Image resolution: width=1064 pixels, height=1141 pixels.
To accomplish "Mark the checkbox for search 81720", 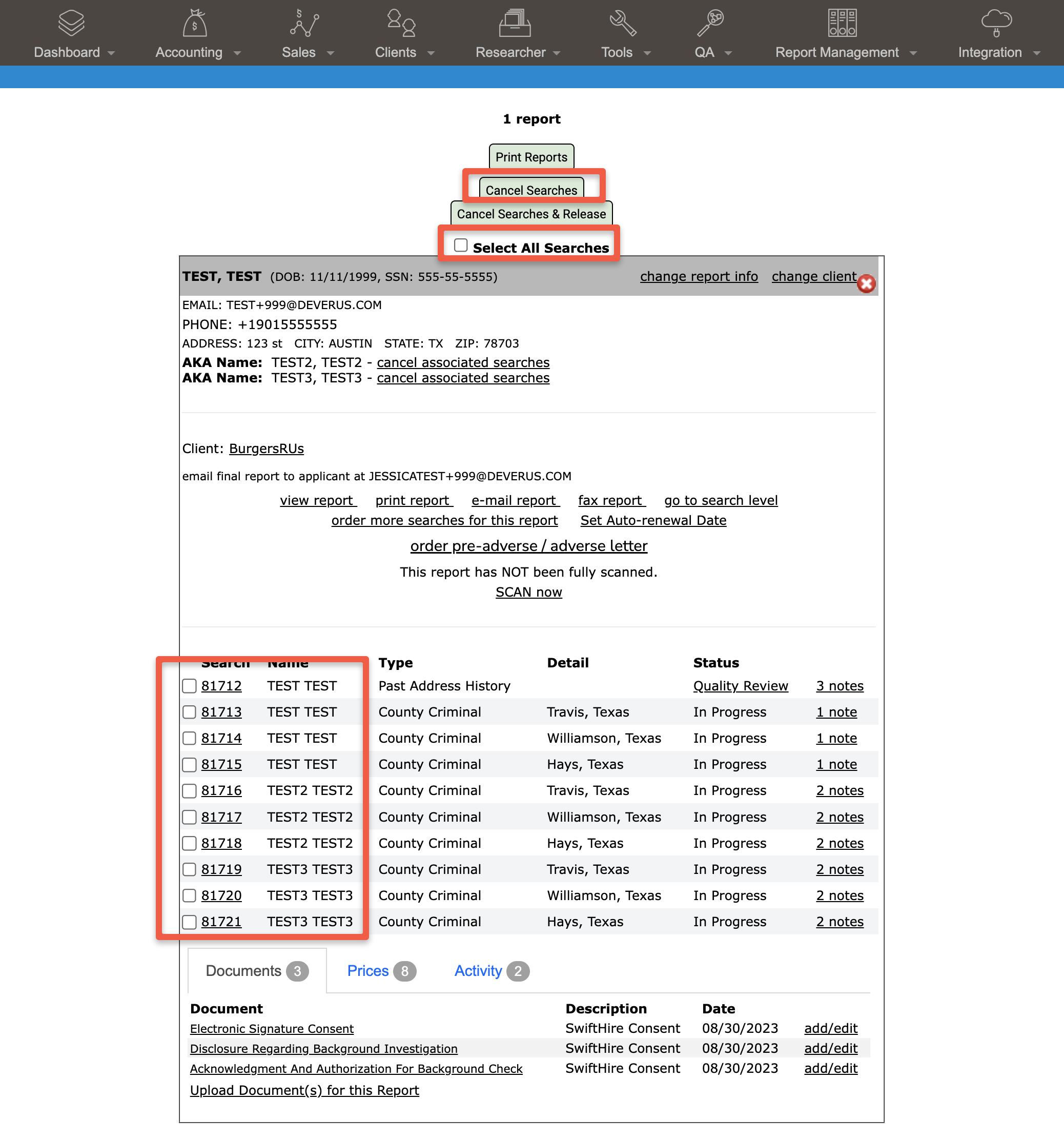I will tap(190, 895).
